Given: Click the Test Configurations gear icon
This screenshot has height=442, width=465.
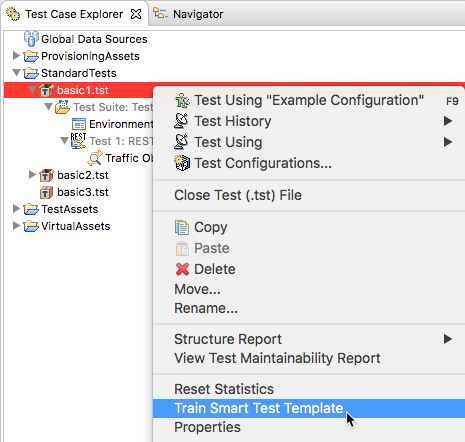Looking at the screenshot, I should pyautogui.click(x=182, y=163).
